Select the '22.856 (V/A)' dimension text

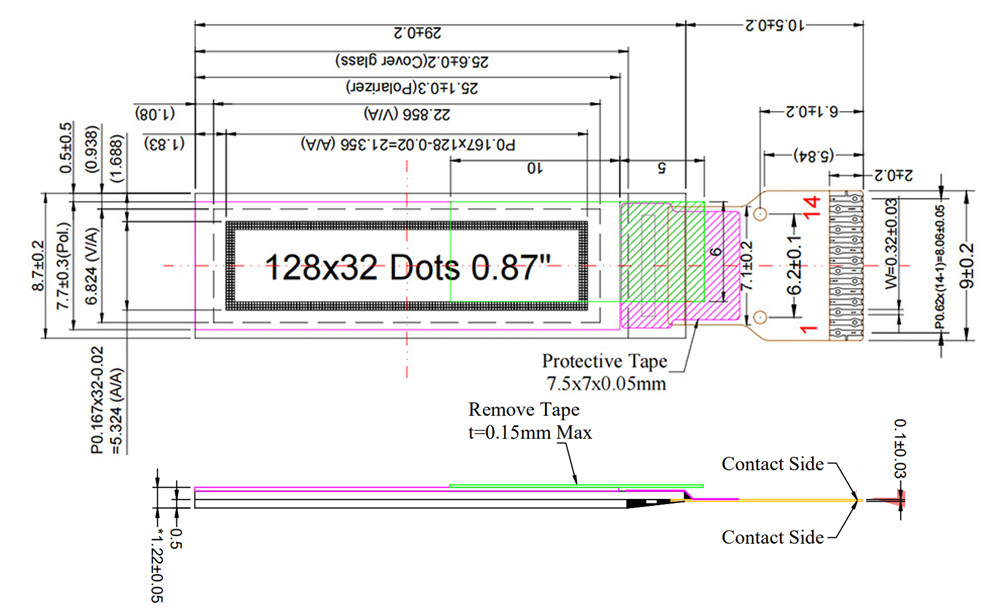(407, 113)
